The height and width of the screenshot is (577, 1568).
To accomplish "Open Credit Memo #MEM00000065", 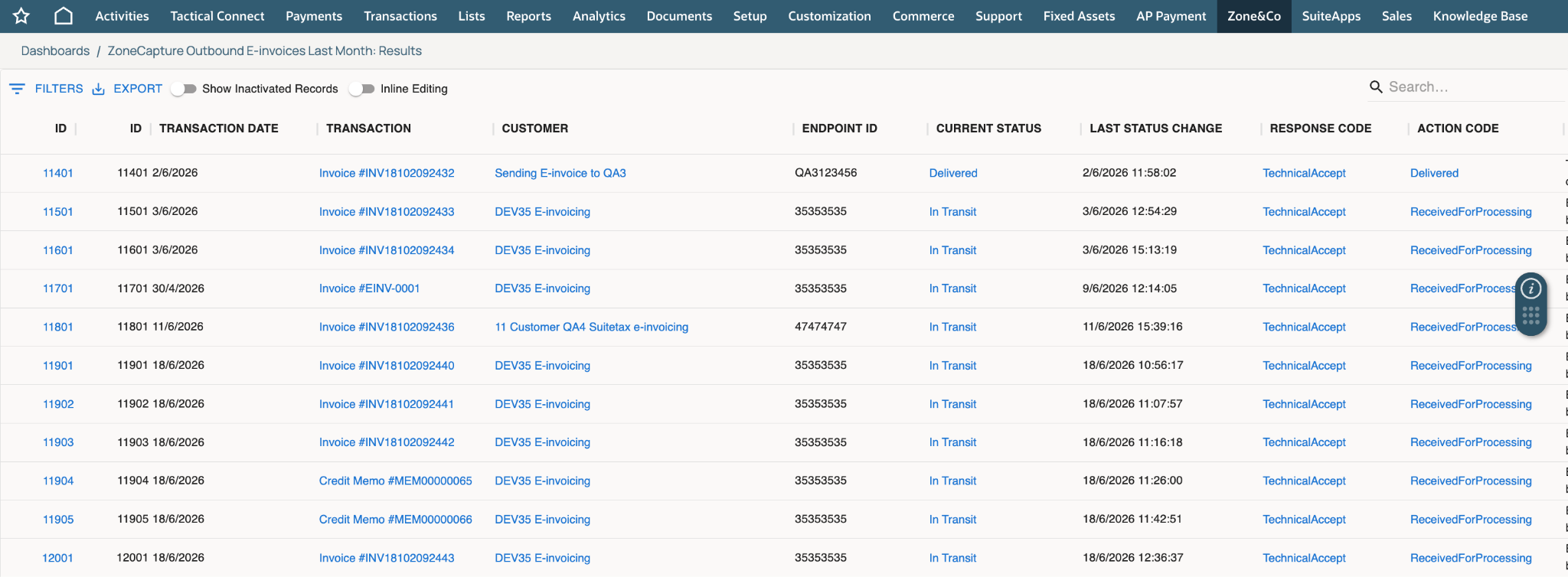I will pos(396,481).
